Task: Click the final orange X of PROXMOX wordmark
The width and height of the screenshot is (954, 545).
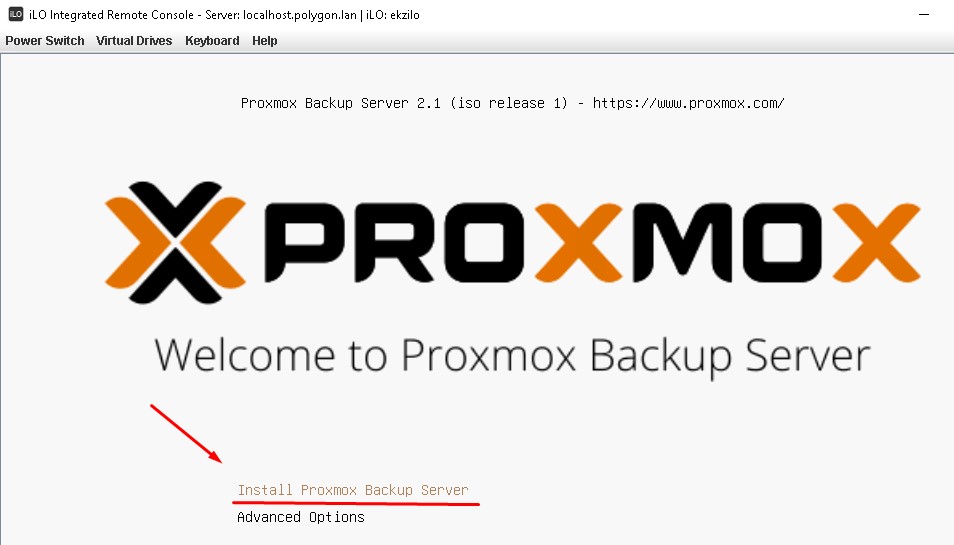Action: tap(876, 242)
